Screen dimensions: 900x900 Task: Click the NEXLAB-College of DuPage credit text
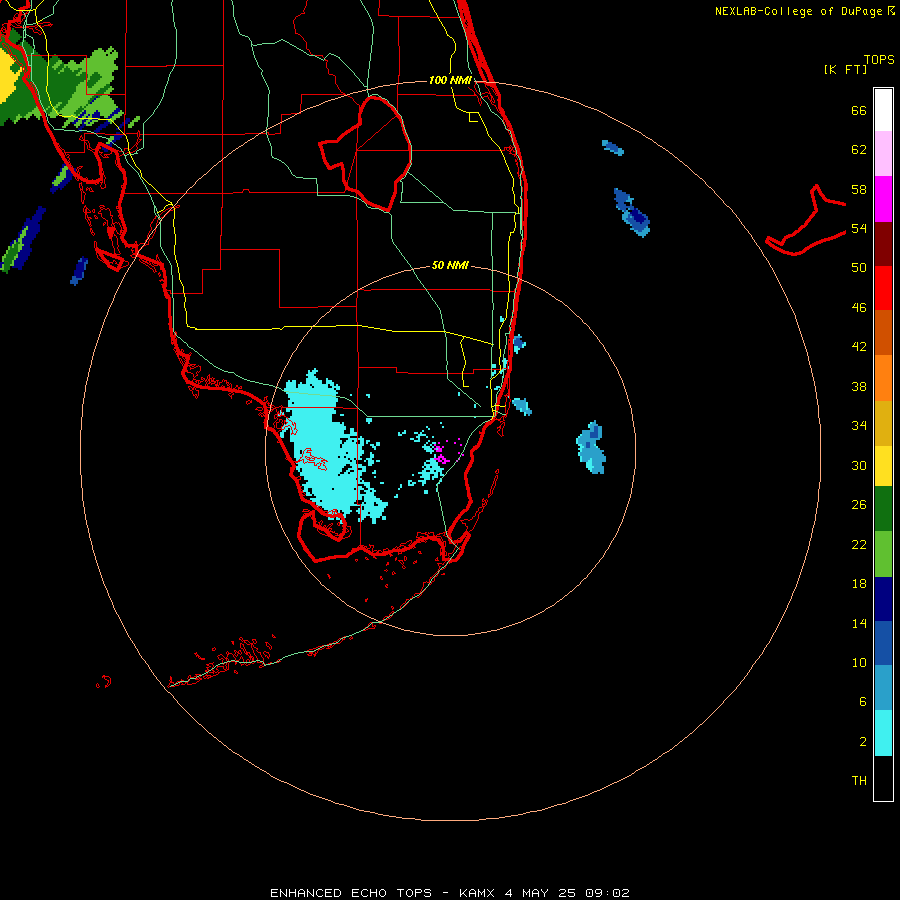point(804,11)
